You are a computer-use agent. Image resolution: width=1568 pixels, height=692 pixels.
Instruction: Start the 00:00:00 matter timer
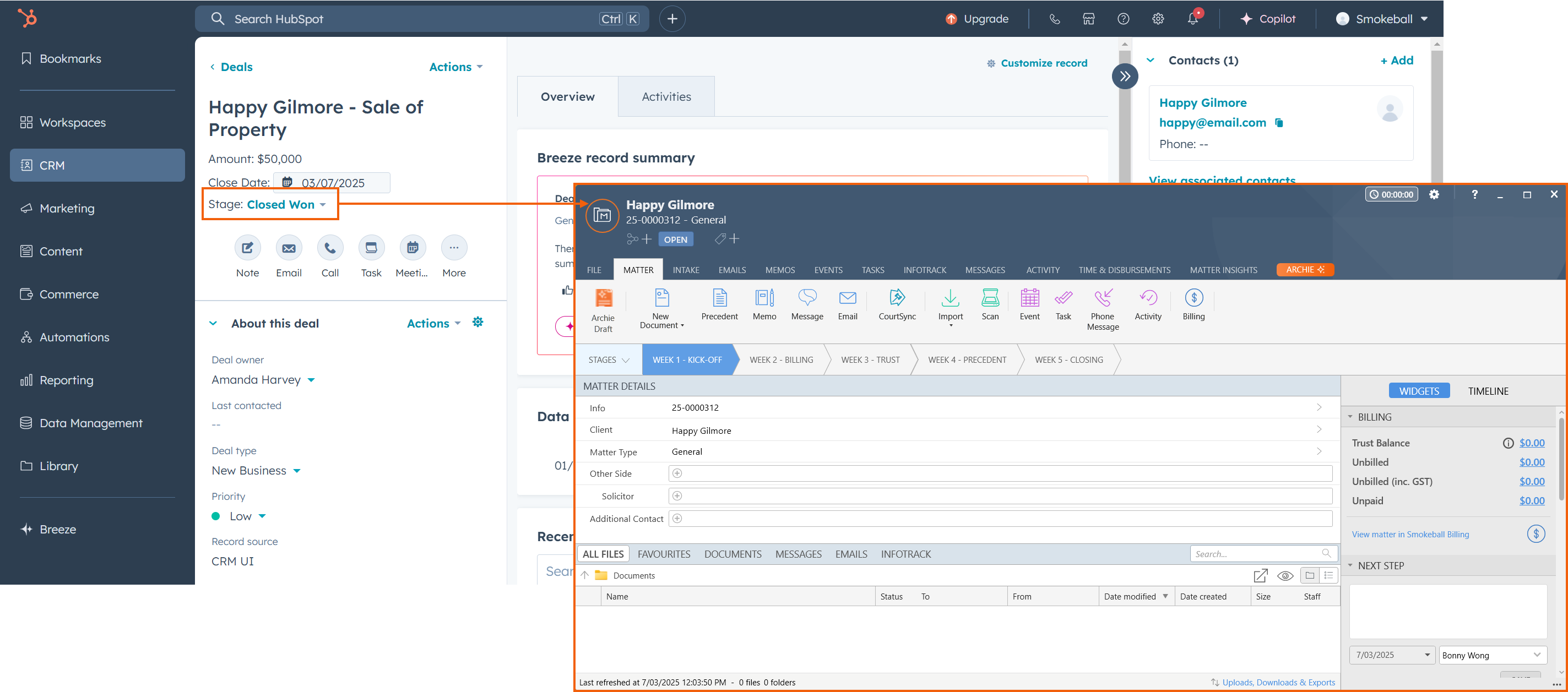(x=1391, y=194)
